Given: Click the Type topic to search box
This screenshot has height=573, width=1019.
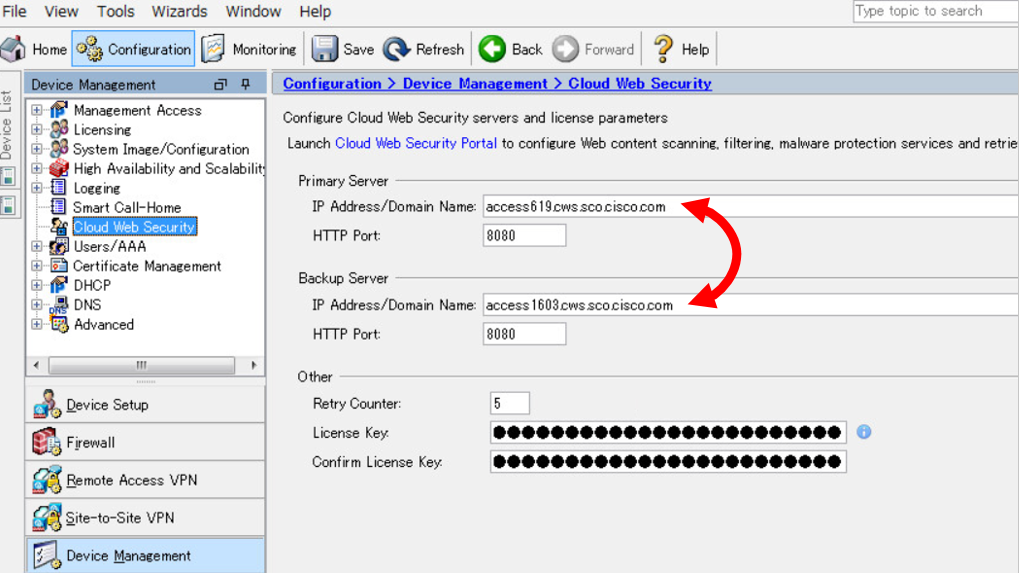Looking at the screenshot, I should 936,12.
